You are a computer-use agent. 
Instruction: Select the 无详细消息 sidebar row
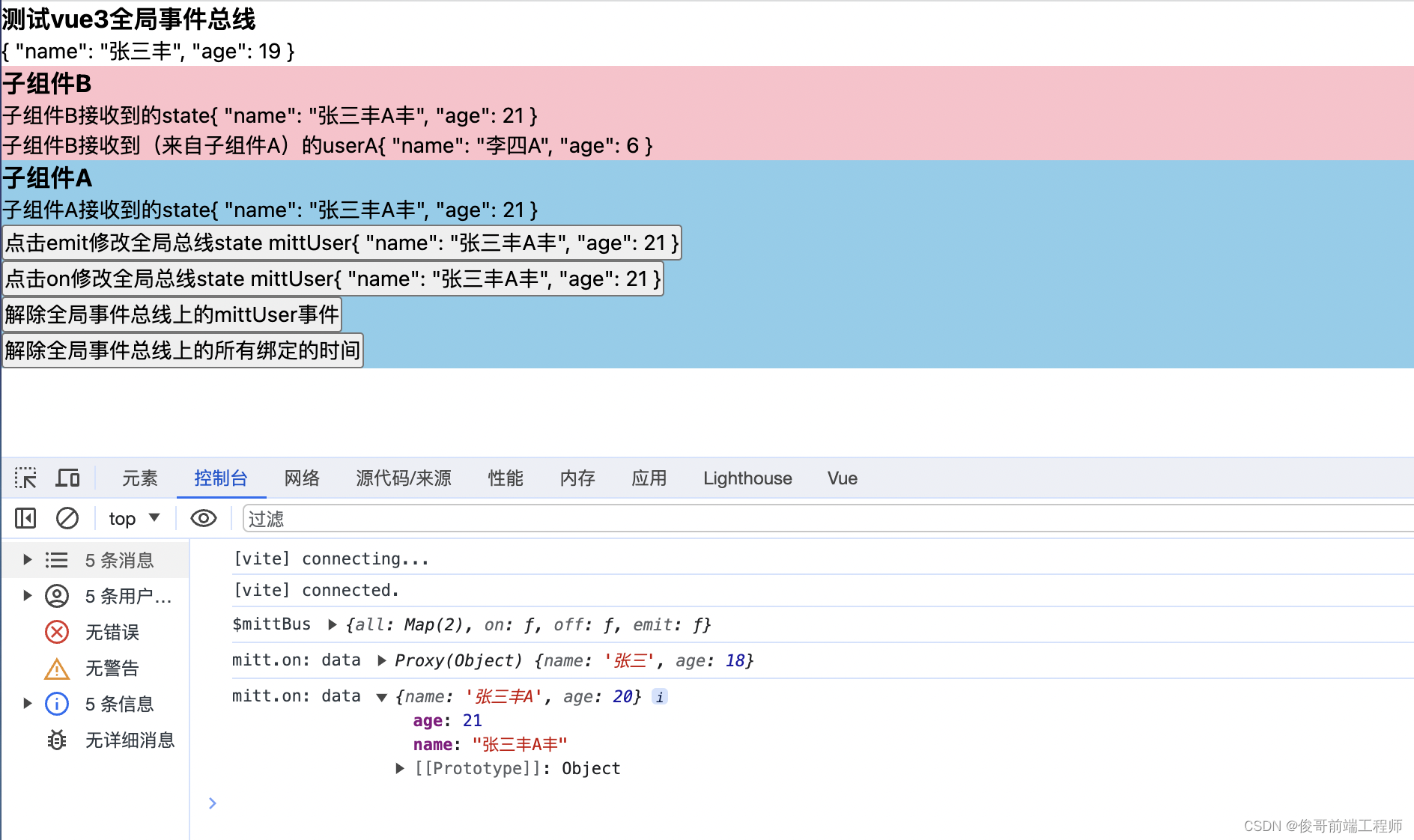tap(95, 740)
